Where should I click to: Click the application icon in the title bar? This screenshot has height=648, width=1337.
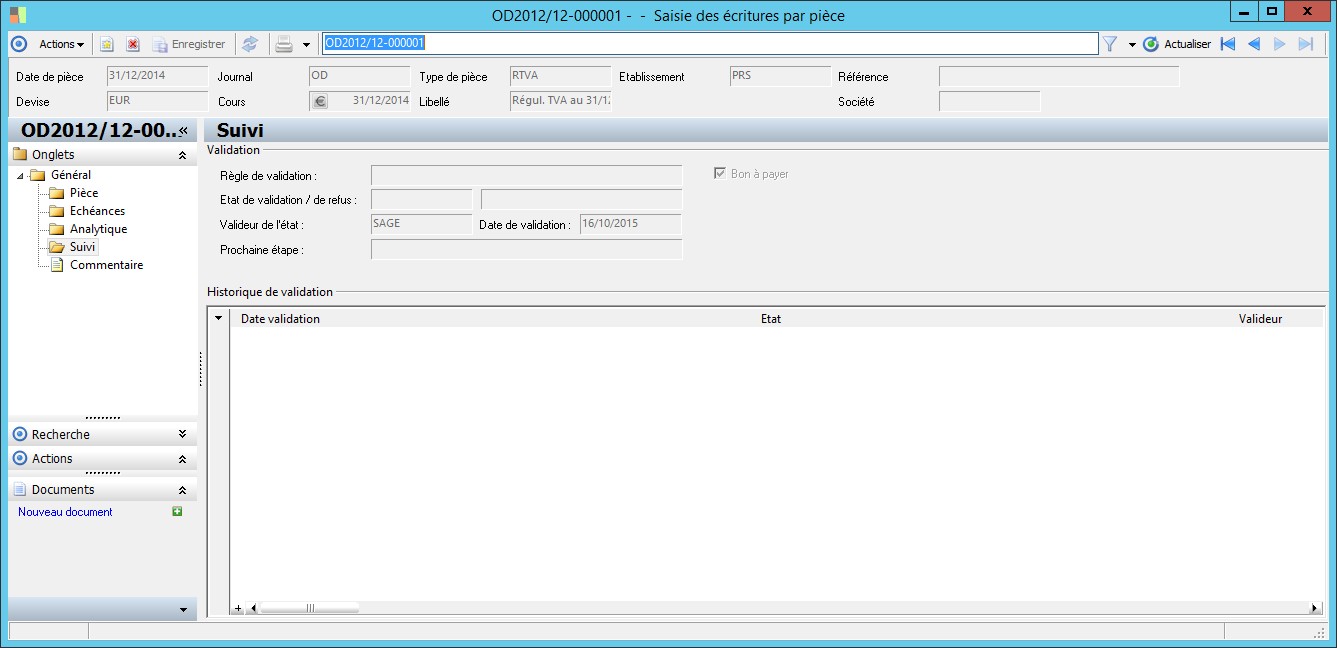(x=18, y=15)
